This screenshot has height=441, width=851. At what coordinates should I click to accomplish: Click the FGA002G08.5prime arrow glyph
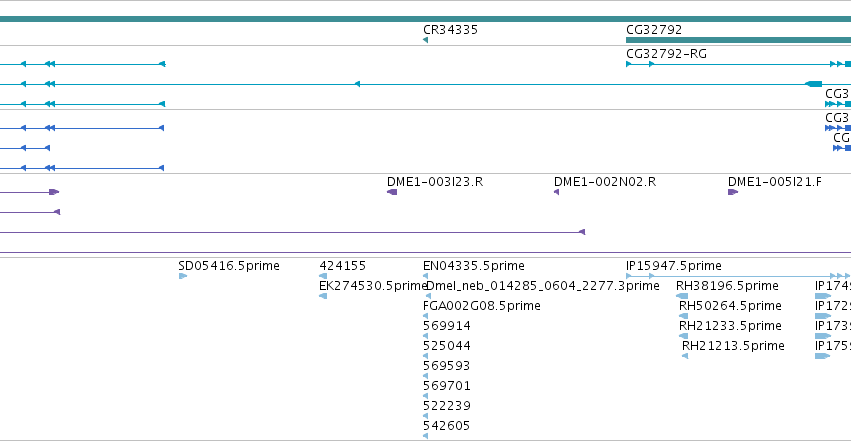click(426, 316)
